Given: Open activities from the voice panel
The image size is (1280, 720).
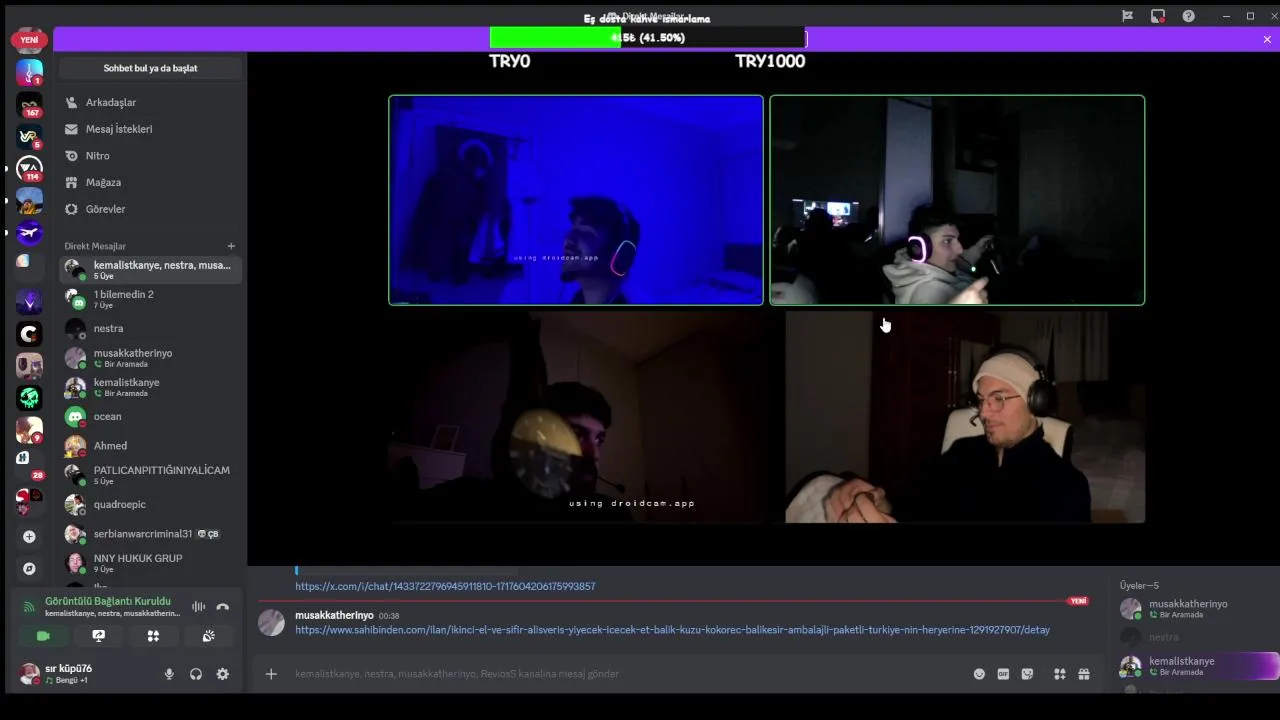Looking at the screenshot, I should (x=153, y=636).
